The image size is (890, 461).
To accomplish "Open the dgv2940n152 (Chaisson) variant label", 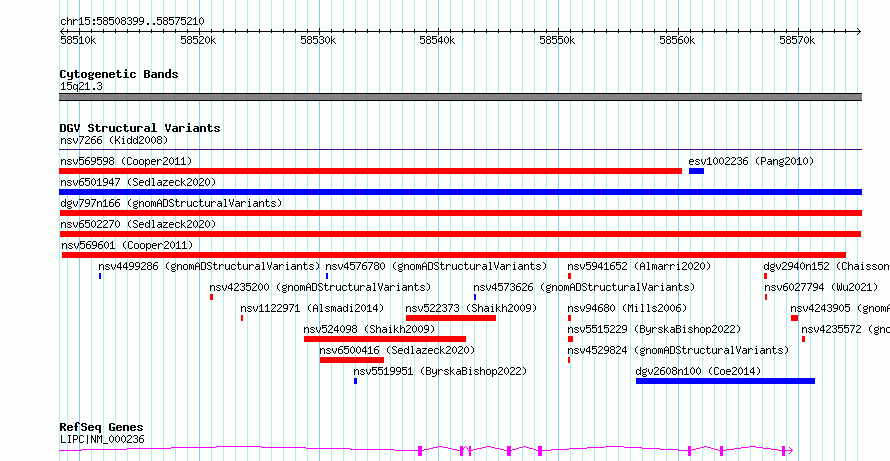I will click(x=826, y=266).
